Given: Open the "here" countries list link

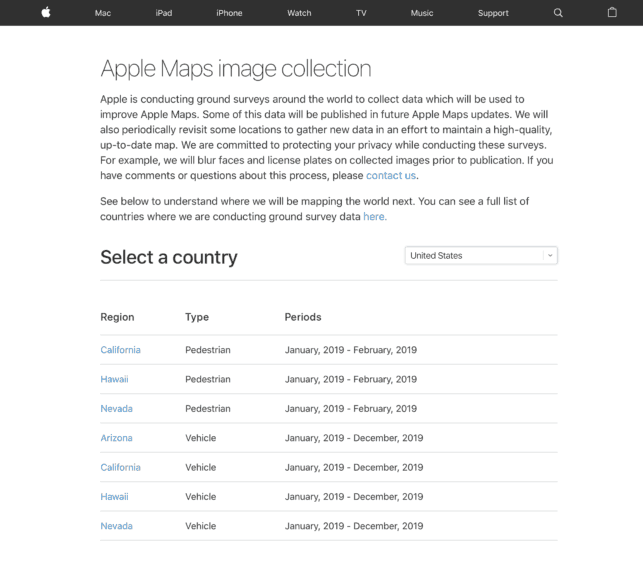Looking at the screenshot, I should (x=374, y=216).
